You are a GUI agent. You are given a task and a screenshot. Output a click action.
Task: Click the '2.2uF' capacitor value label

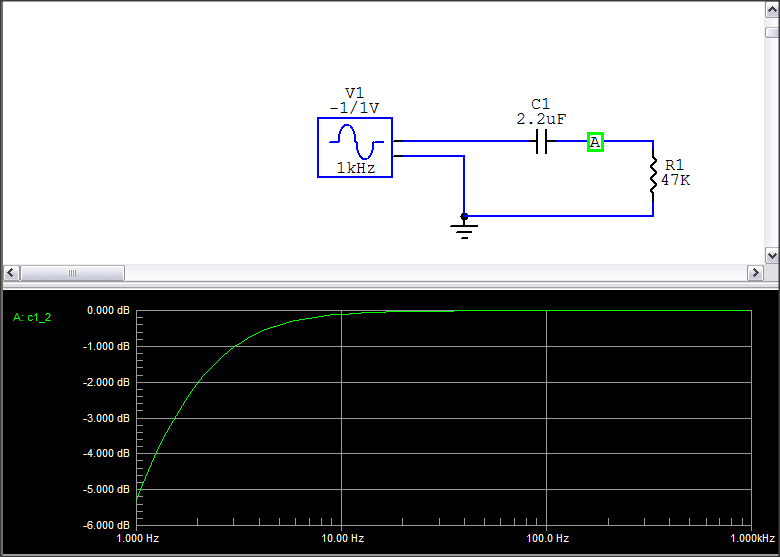click(x=541, y=119)
